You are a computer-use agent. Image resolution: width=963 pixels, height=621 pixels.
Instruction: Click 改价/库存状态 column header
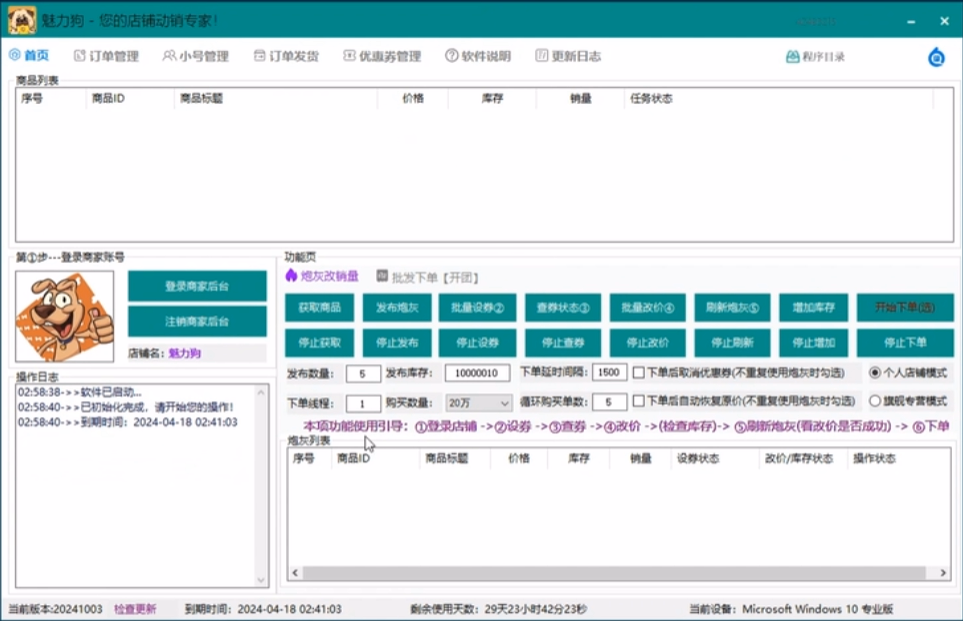798,458
